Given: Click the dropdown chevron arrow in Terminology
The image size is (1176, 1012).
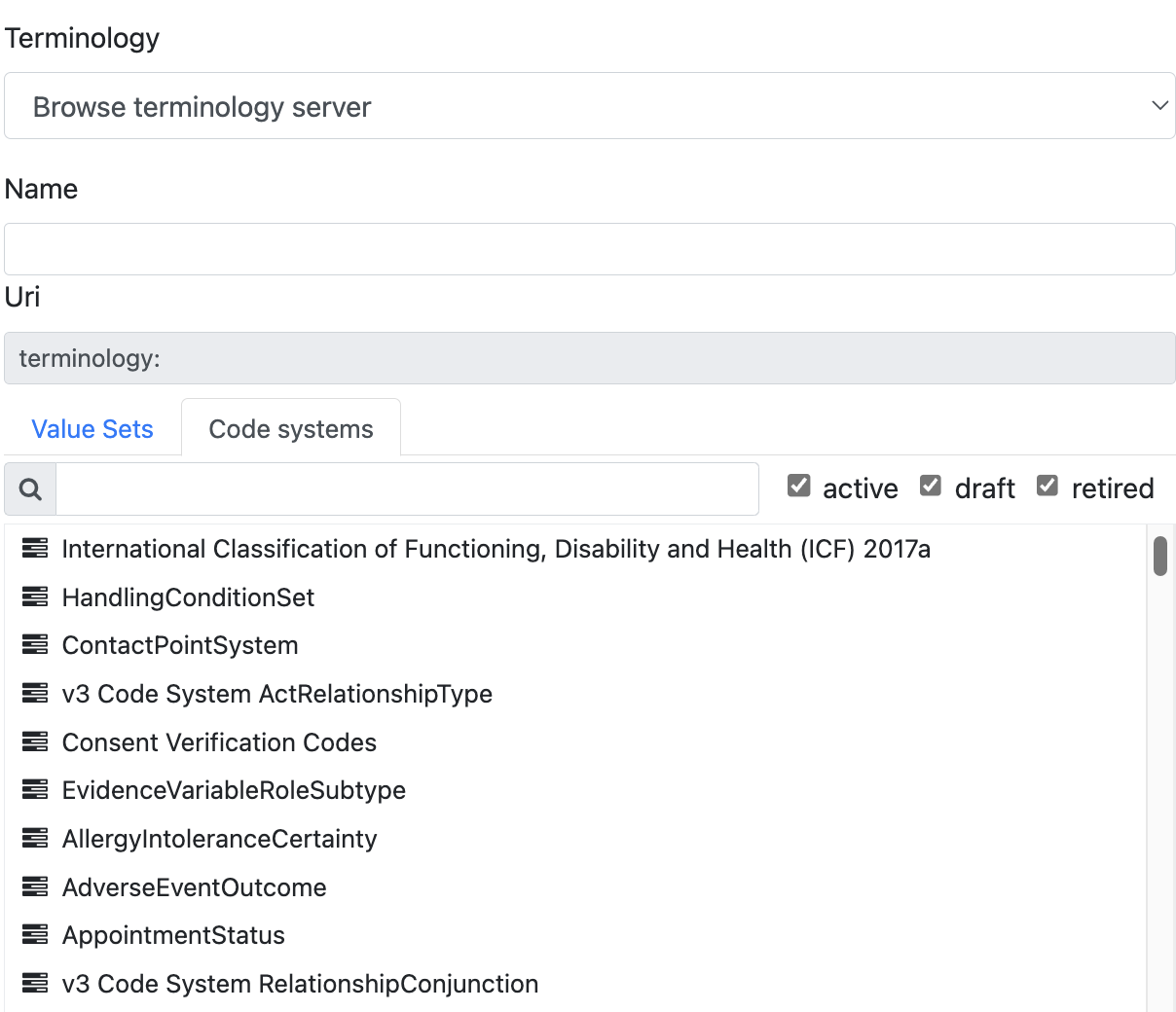Looking at the screenshot, I should [1159, 106].
